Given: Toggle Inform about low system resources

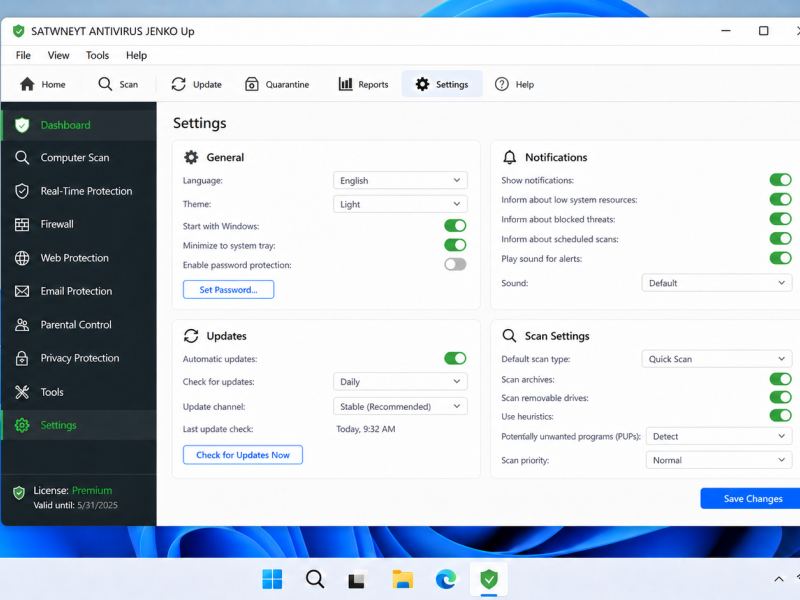Looking at the screenshot, I should click(x=781, y=199).
